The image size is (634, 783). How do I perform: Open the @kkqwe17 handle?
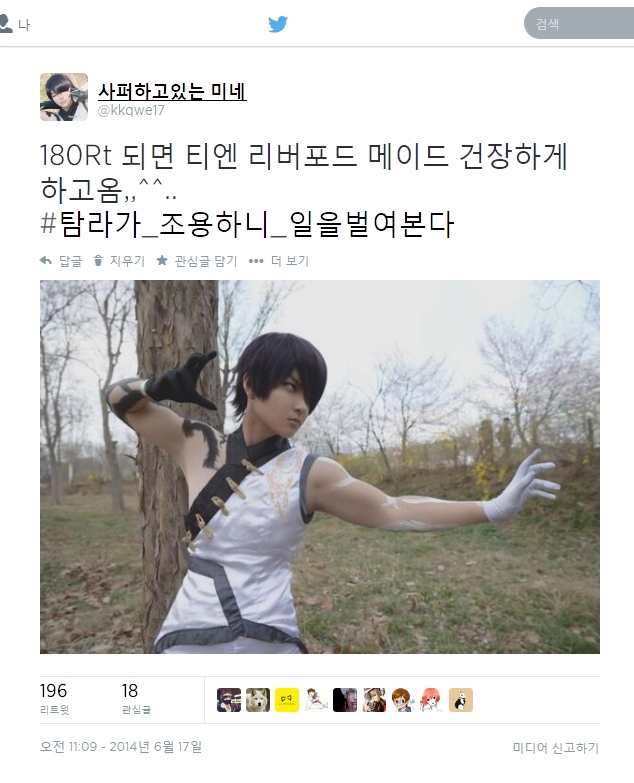[131, 110]
